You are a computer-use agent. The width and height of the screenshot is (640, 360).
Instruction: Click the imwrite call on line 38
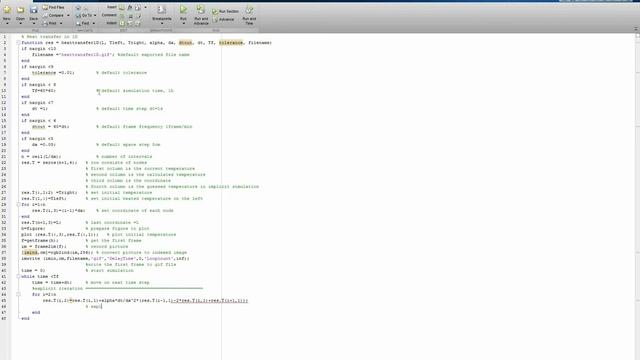click(x=105, y=258)
